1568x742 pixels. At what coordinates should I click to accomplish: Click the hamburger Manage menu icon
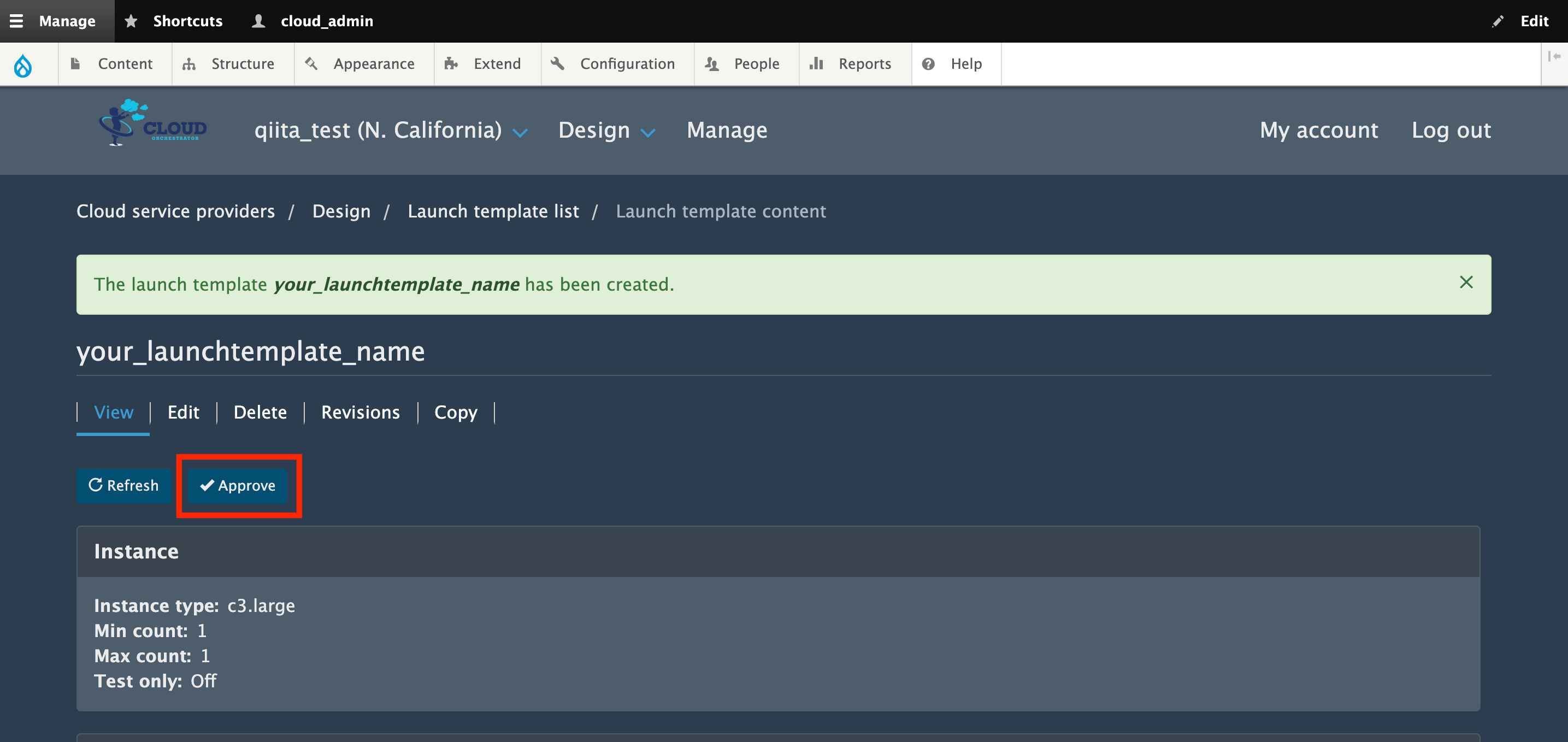pyautogui.click(x=16, y=21)
